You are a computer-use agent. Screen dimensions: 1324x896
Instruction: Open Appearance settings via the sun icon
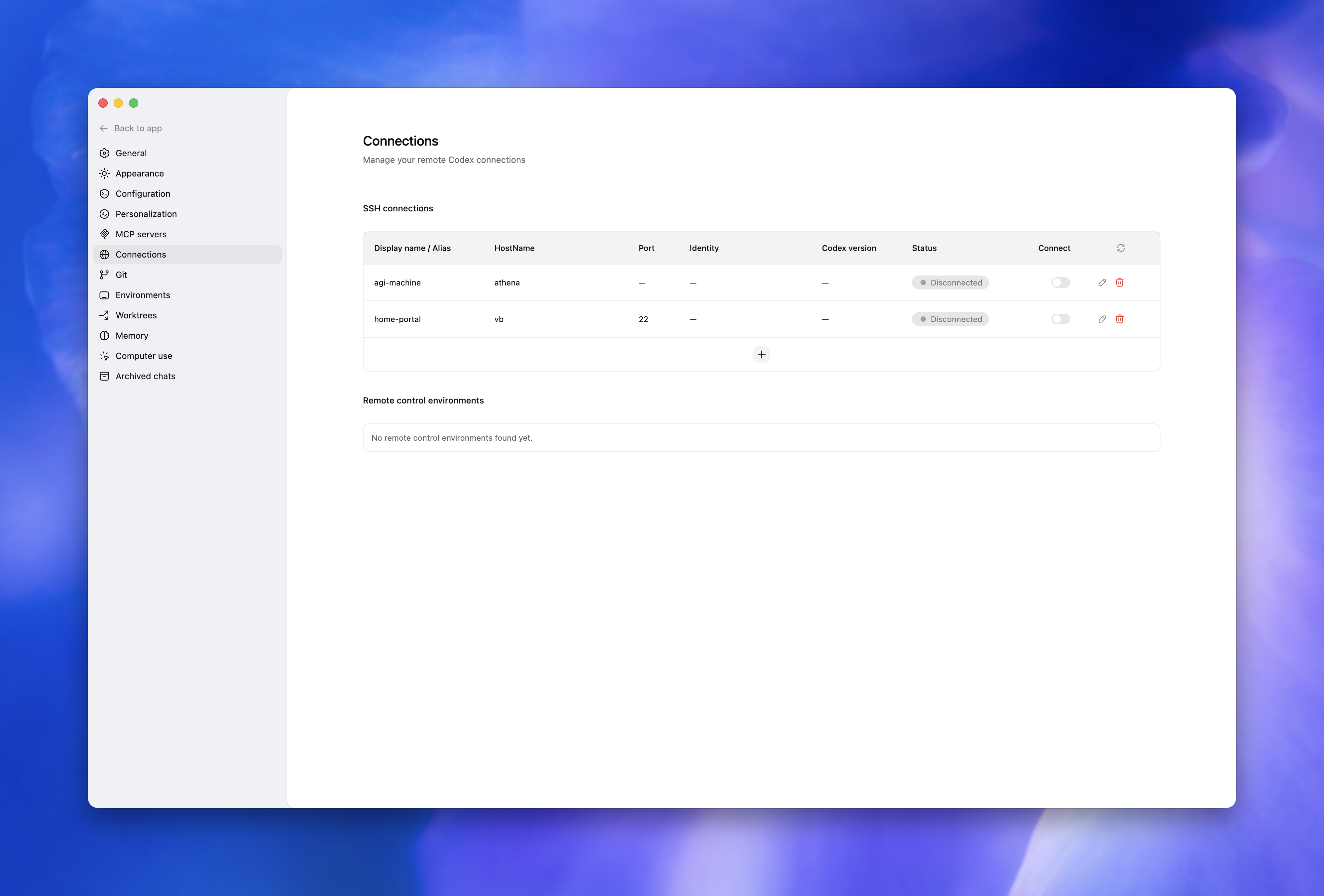[104, 173]
